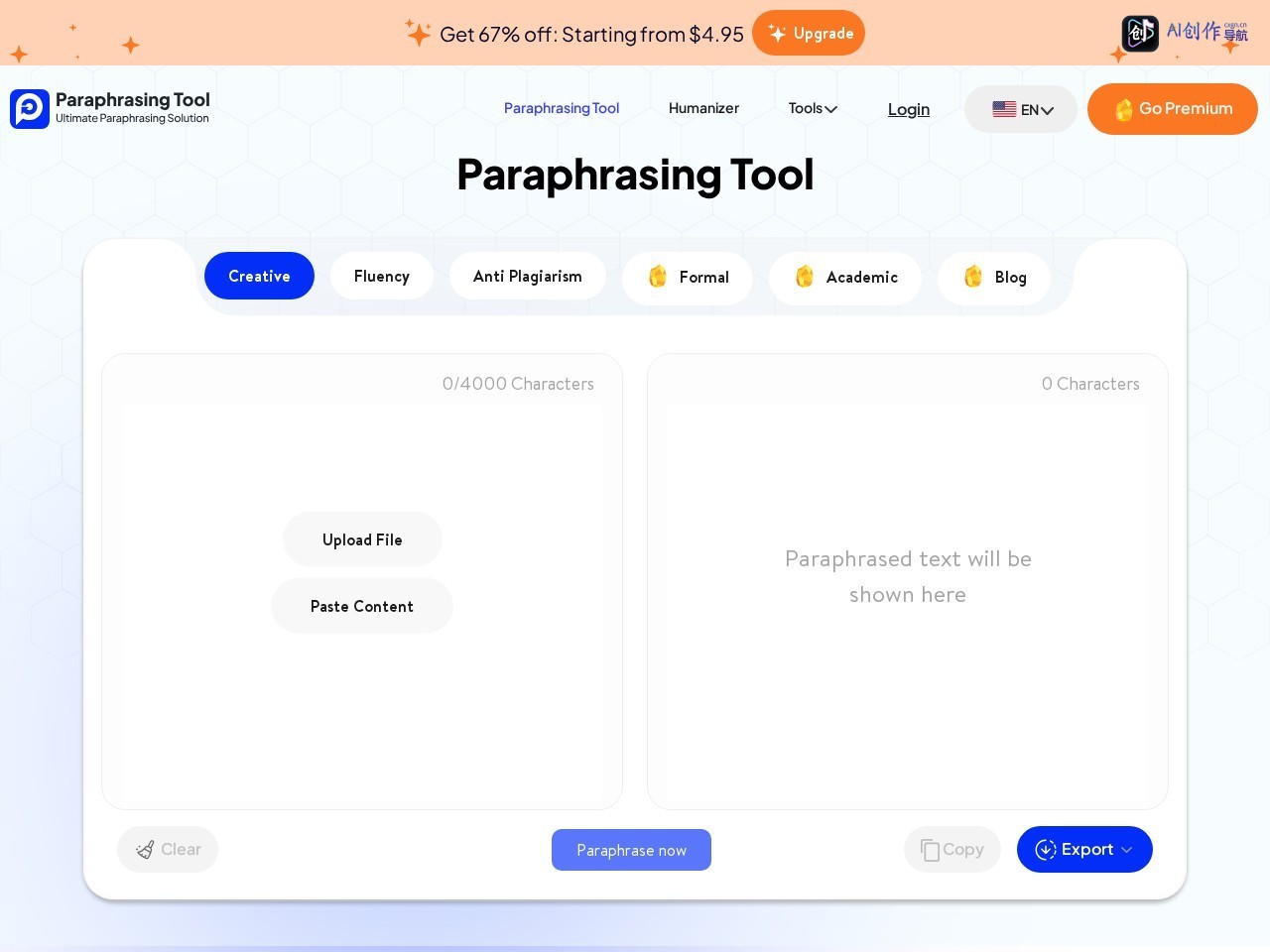
Task: Click "Get 67% off: Starting from $4.95" text
Action: tap(591, 34)
